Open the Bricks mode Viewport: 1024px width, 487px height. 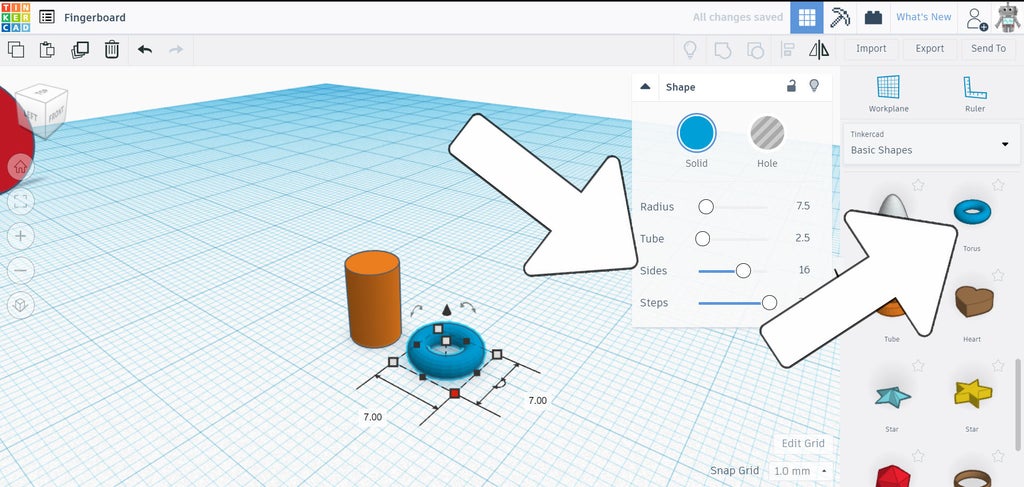point(873,18)
